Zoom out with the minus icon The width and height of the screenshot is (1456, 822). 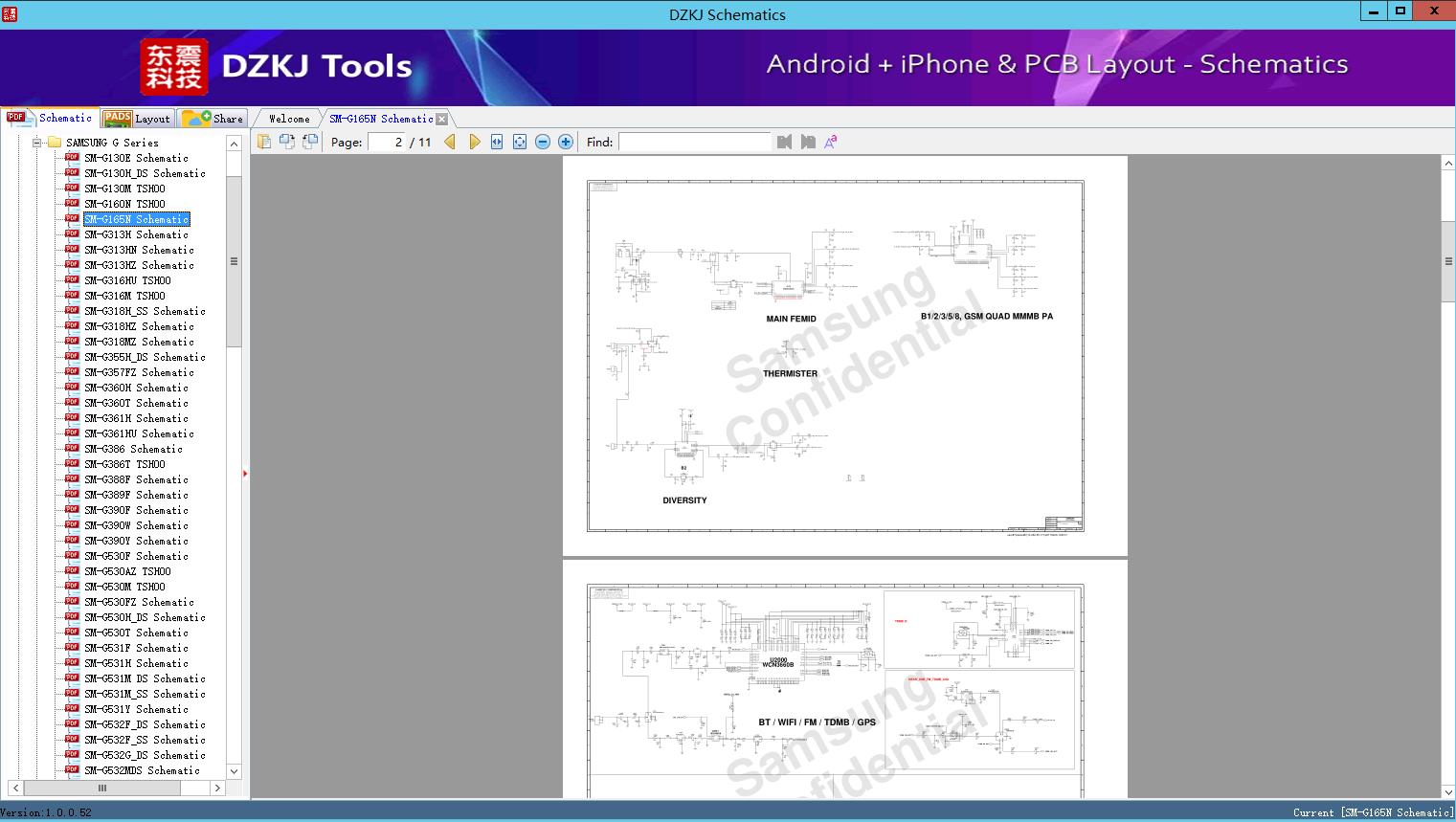tap(543, 142)
